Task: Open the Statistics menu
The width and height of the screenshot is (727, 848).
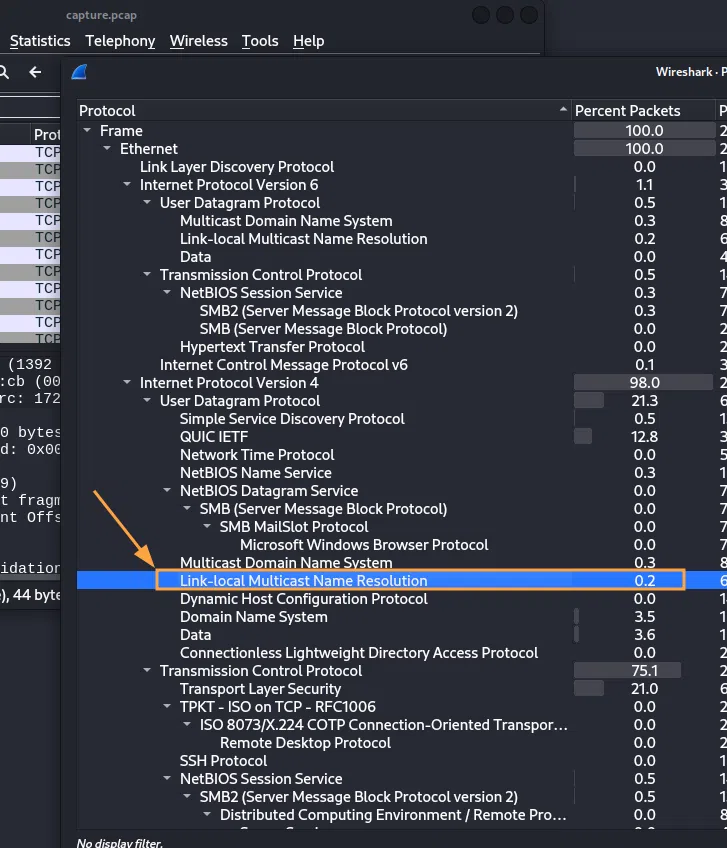Action: click(x=40, y=41)
